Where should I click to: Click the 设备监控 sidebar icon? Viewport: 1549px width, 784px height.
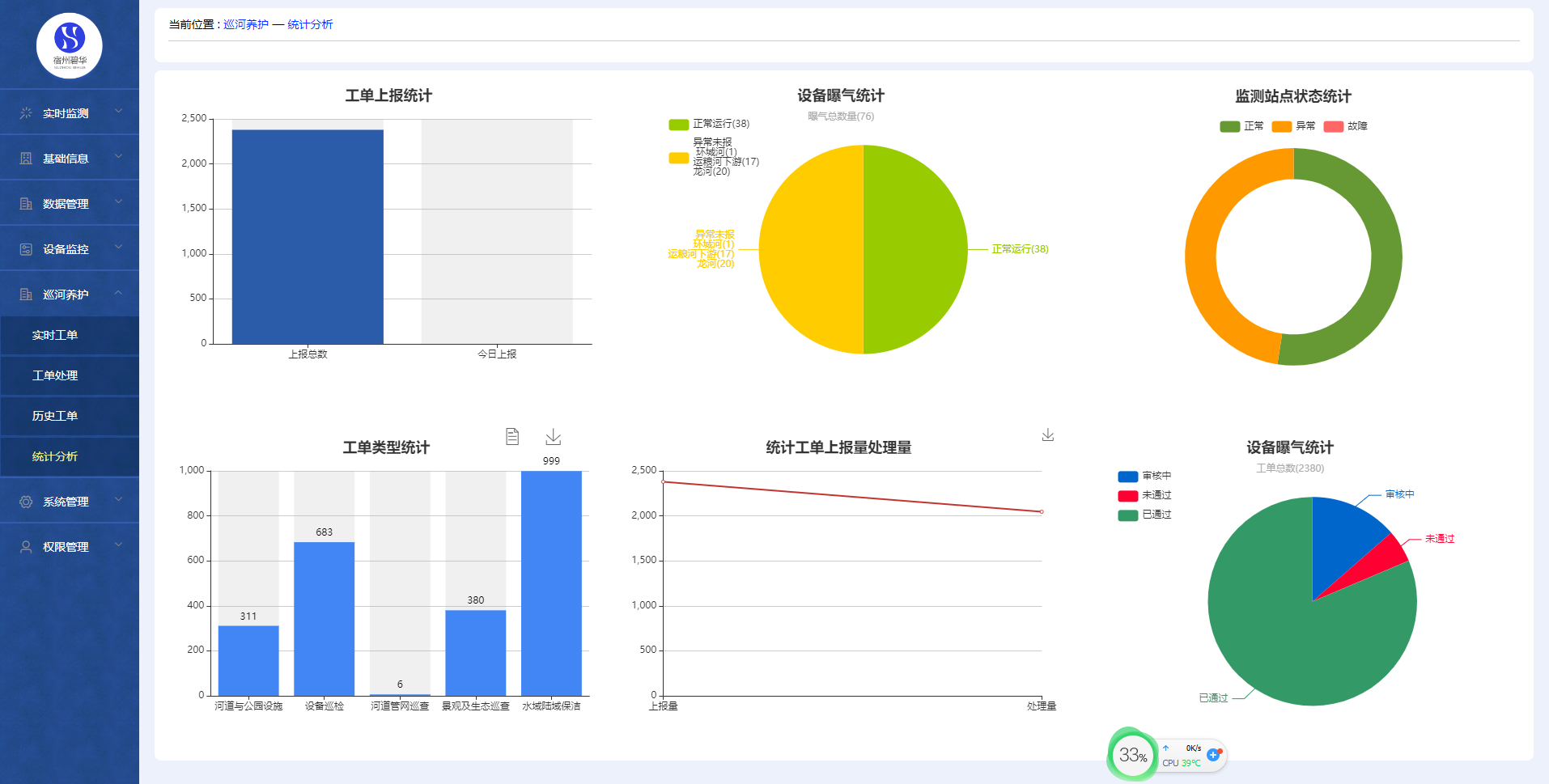[x=26, y=249]
